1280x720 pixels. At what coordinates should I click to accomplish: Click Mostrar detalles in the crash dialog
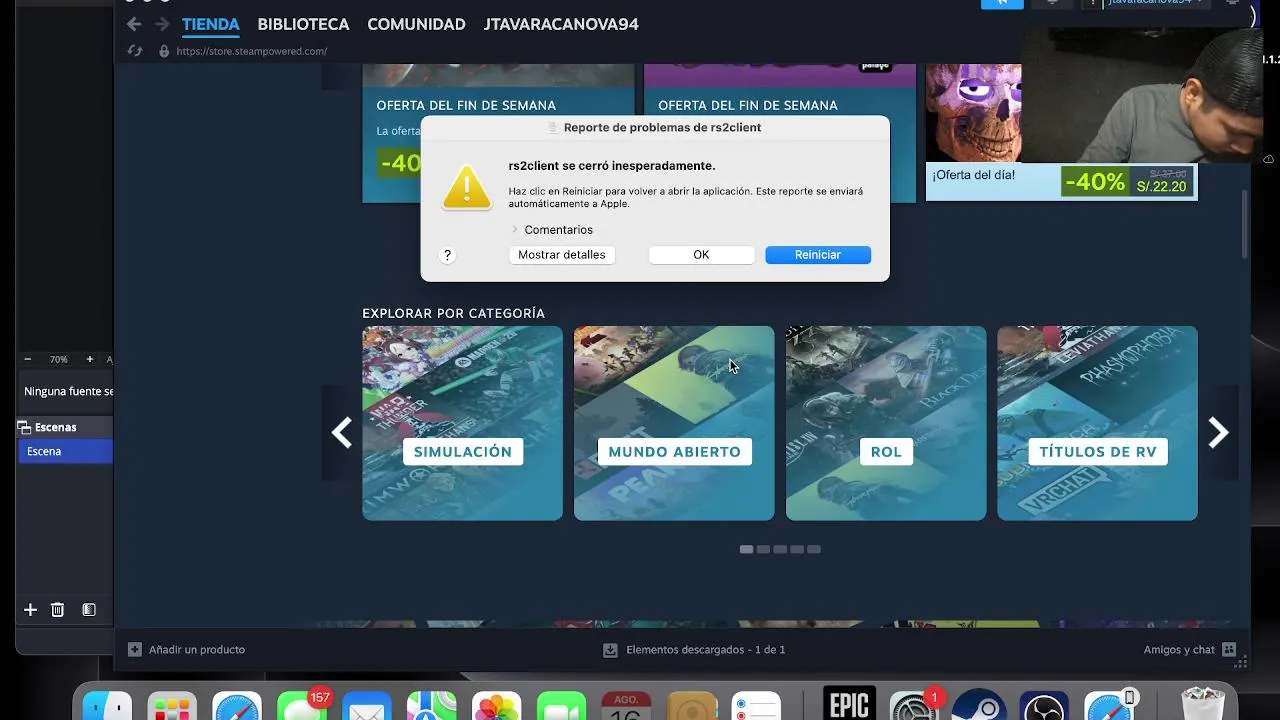point(562,255)
